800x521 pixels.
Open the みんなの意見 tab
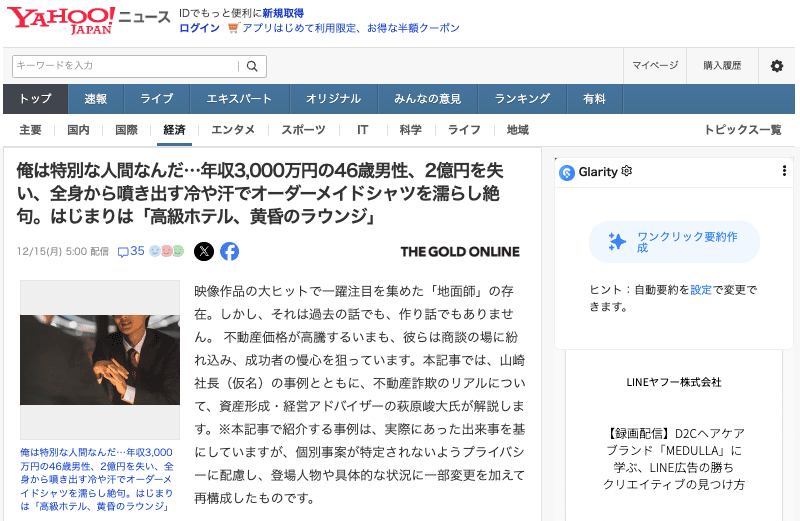tap(428, 99)
